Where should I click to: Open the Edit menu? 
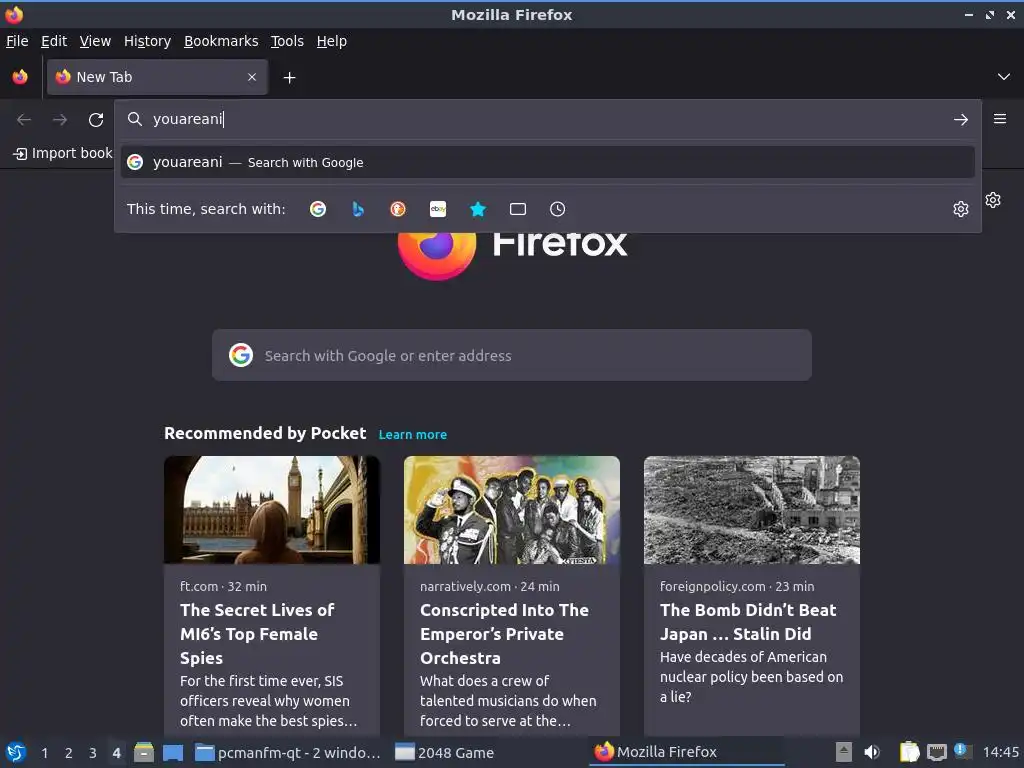pyautogui.click(x=54, y=41)
